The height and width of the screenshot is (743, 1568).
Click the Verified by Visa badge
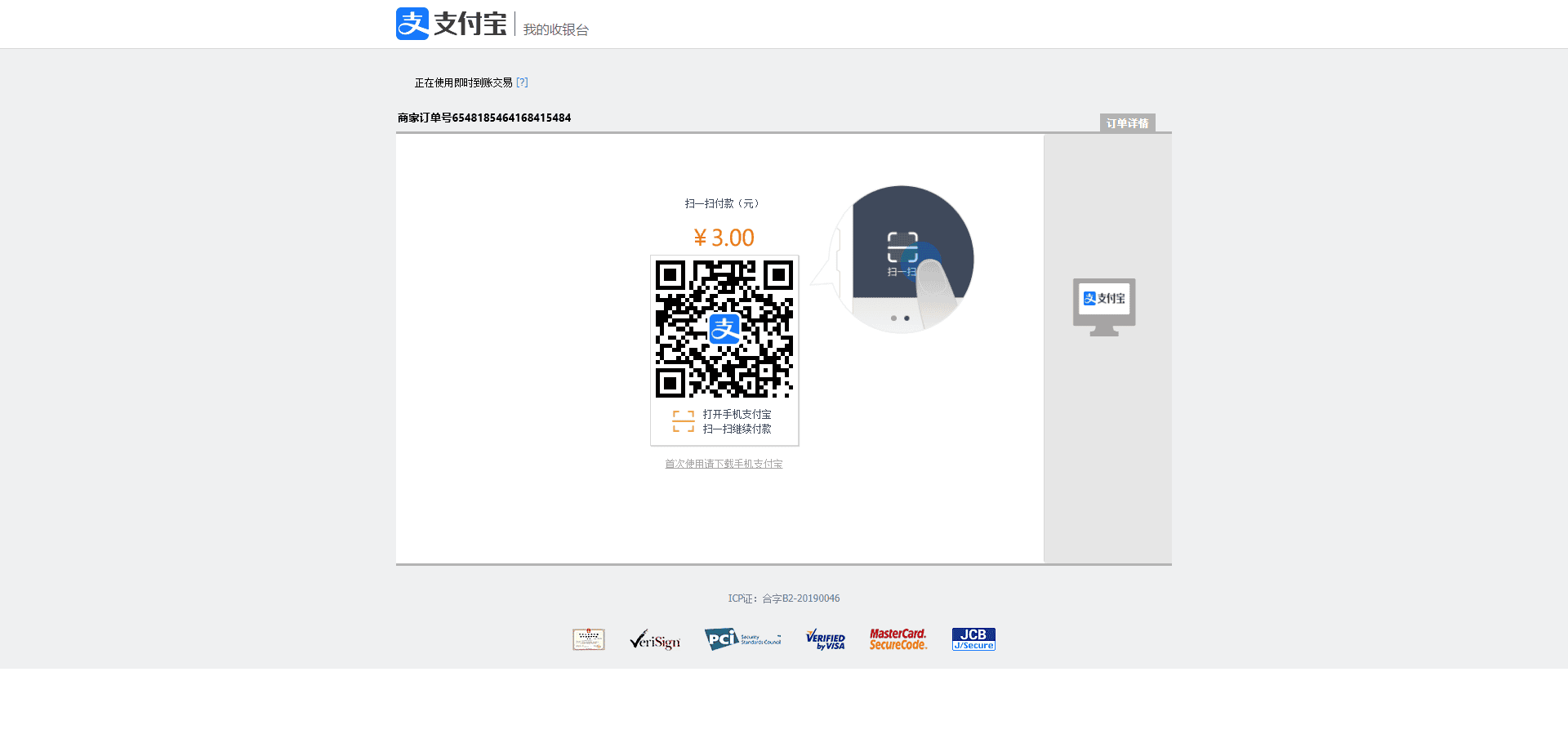coord(825,639)
